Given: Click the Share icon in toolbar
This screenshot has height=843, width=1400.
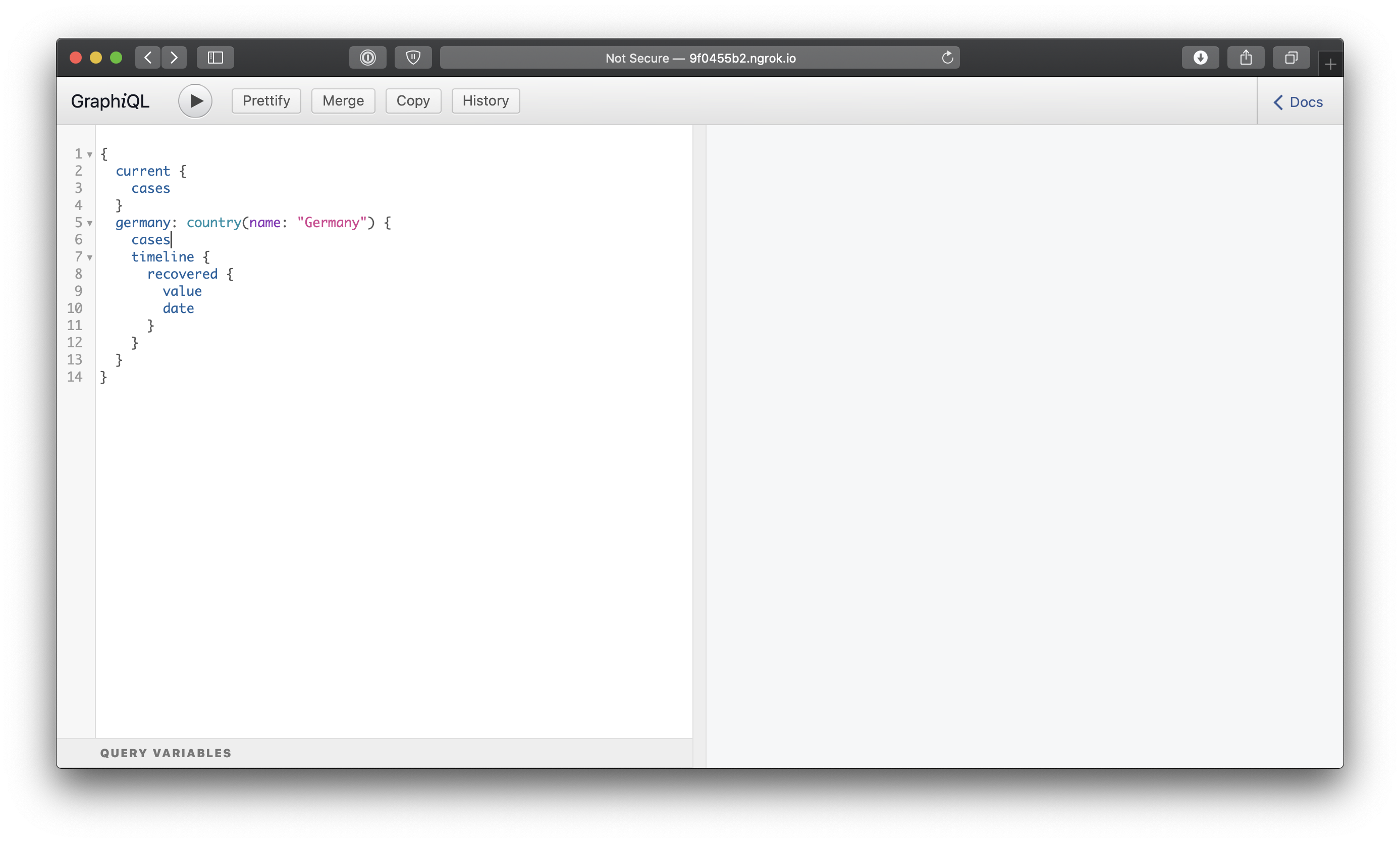Looking at the screenshot, I should pos(1246,58).
